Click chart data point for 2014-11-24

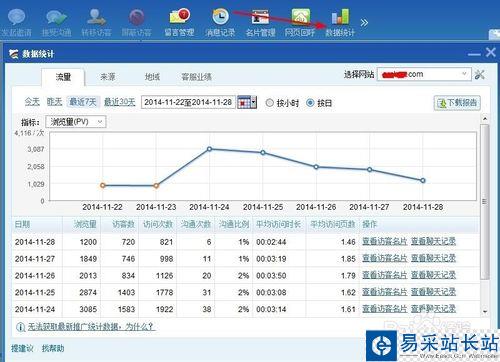[209, 149]
